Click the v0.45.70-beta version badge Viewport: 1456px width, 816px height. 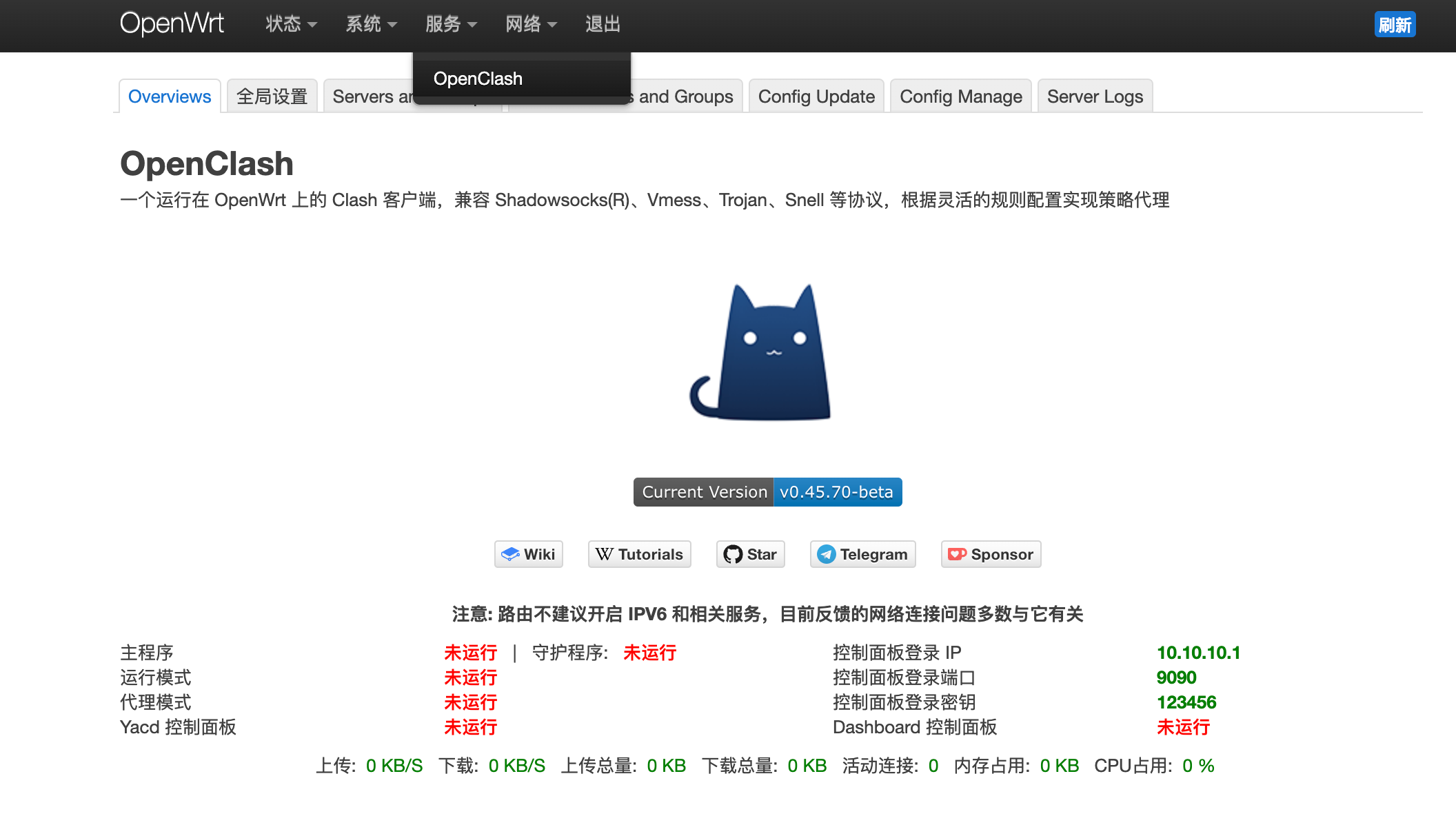pos(837,492)
